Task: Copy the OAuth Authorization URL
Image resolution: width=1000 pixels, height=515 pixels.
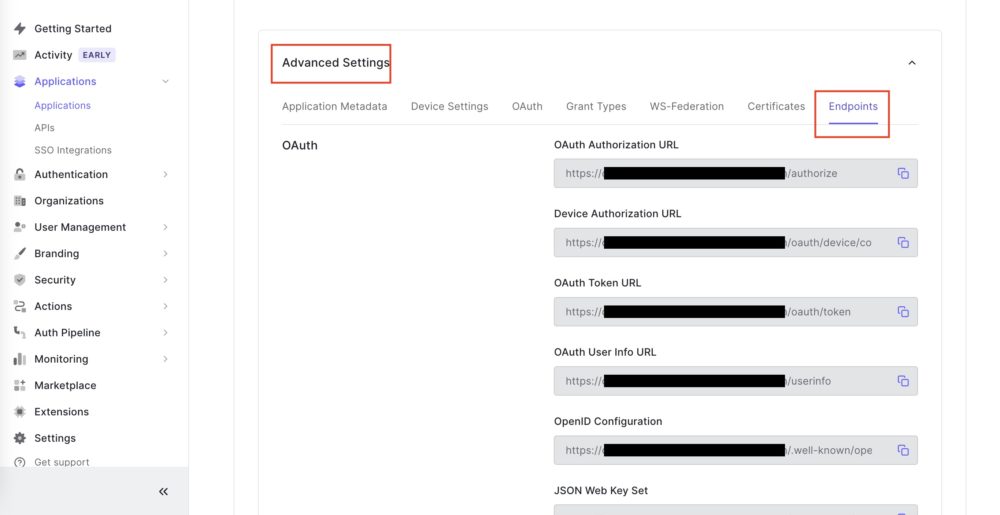Action: click(x=903, y=173)
